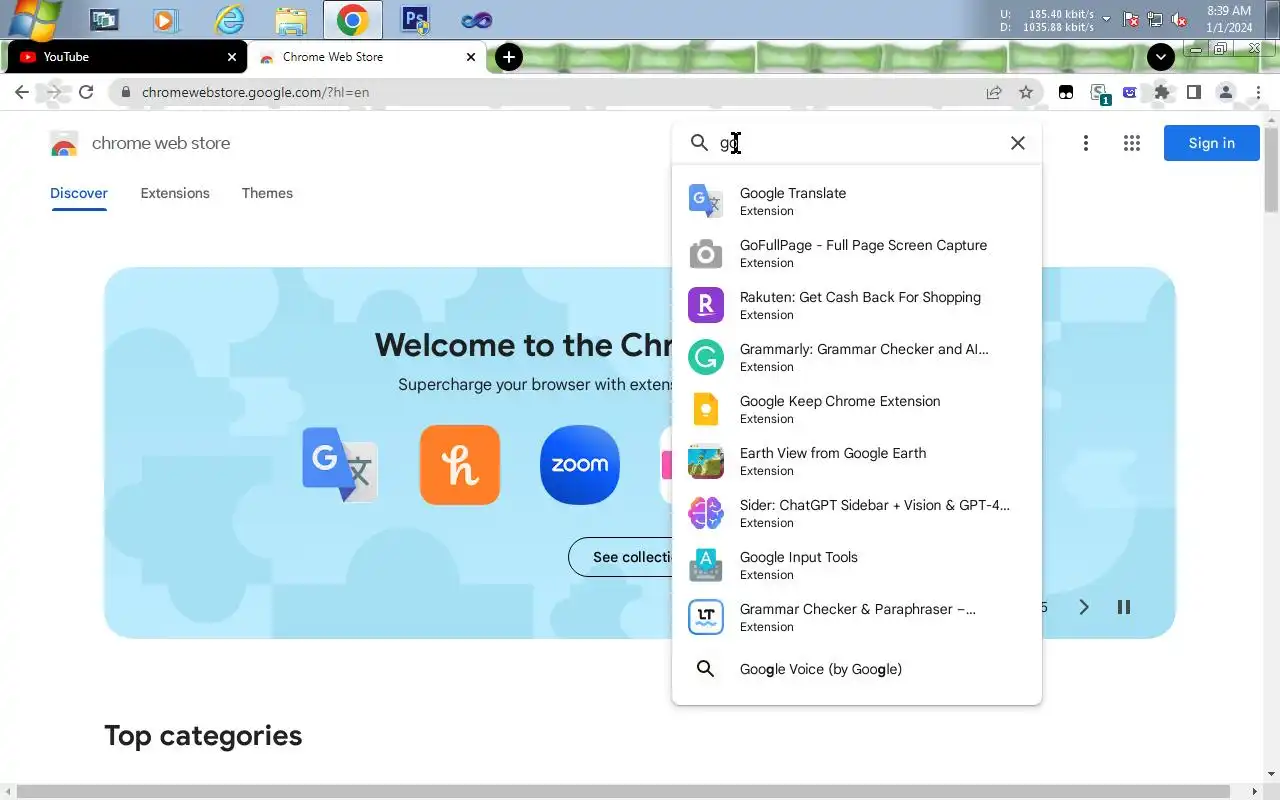Open the See collection button

pos(620,557)
